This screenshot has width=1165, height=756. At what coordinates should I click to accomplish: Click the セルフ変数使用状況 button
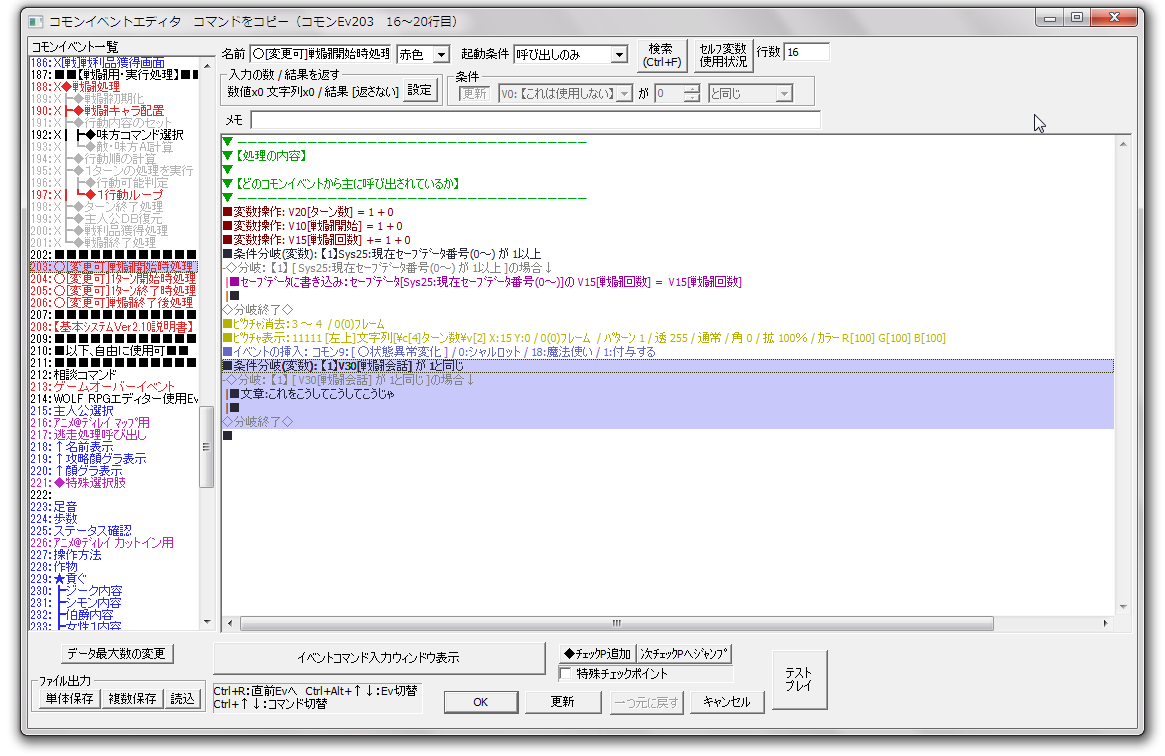(x=723, y=55)
